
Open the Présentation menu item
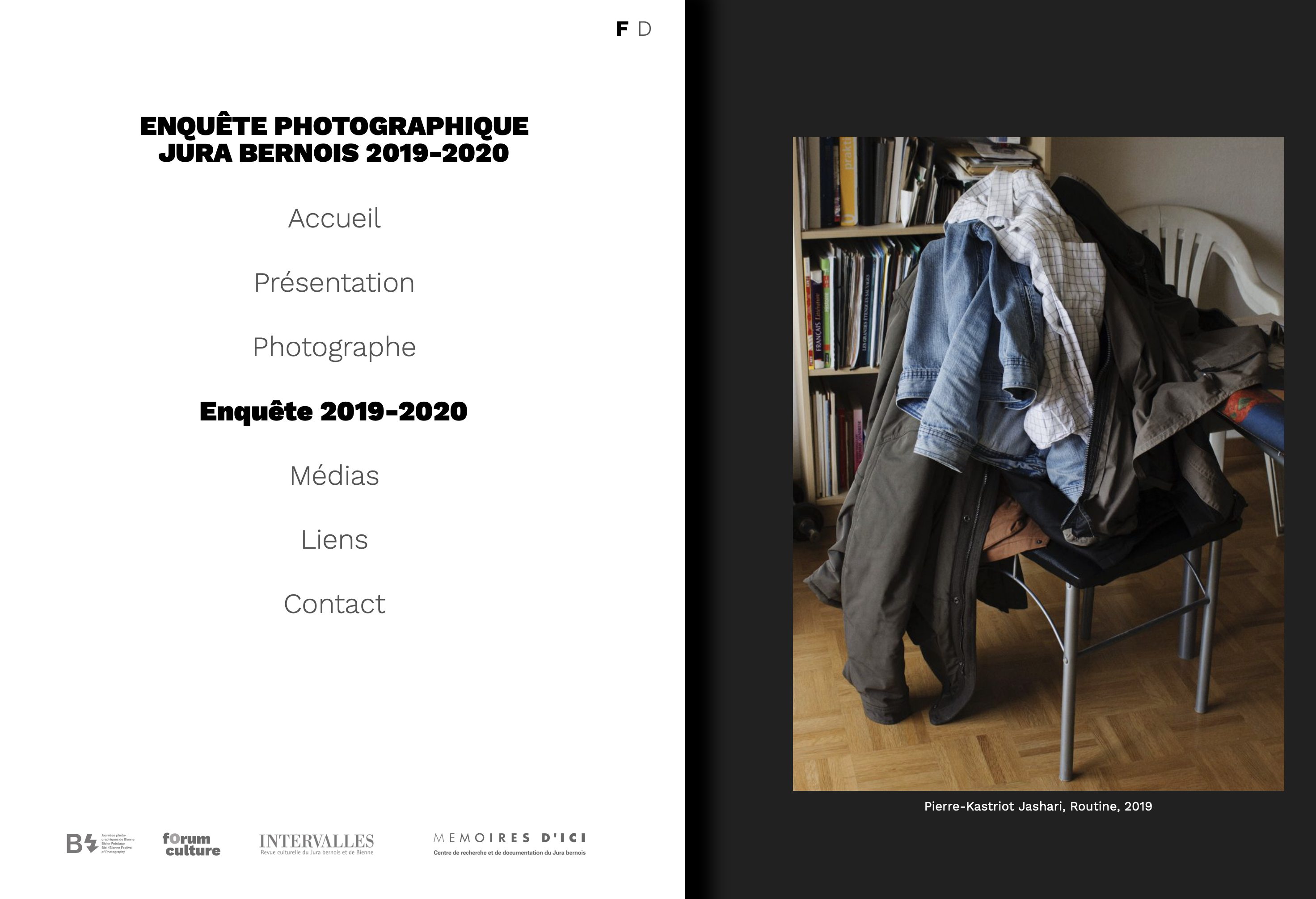[334, 282]
